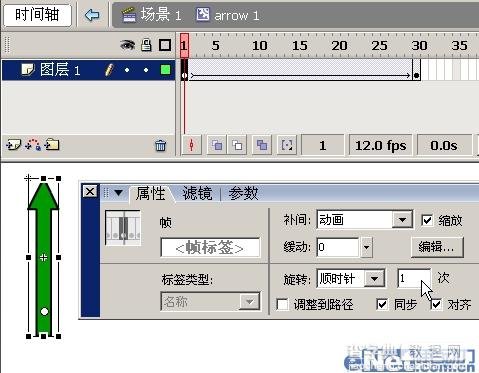Screen dimensions: 479x373
Task: Insert a new layer icon
Action: [x=14, y=145]
